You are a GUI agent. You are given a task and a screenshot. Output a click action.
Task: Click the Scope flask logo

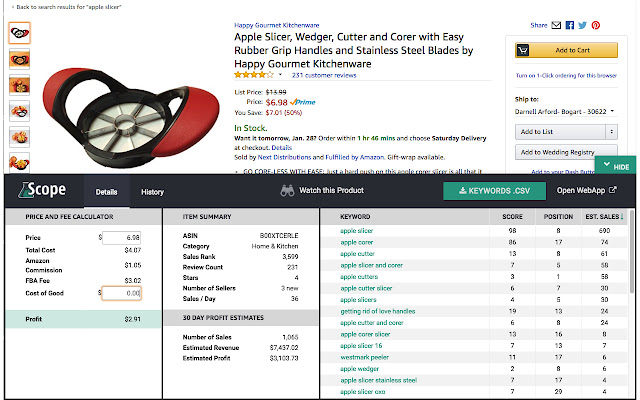[x=24, y=190]
